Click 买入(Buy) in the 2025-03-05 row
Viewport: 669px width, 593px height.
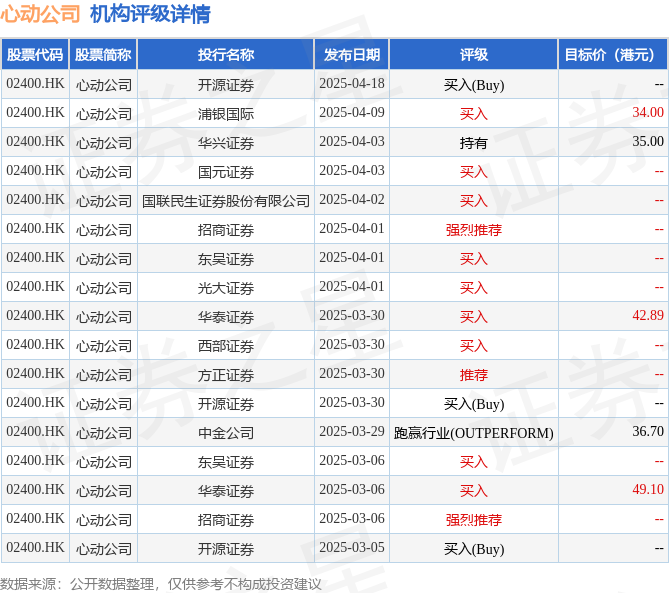point(474,549)
